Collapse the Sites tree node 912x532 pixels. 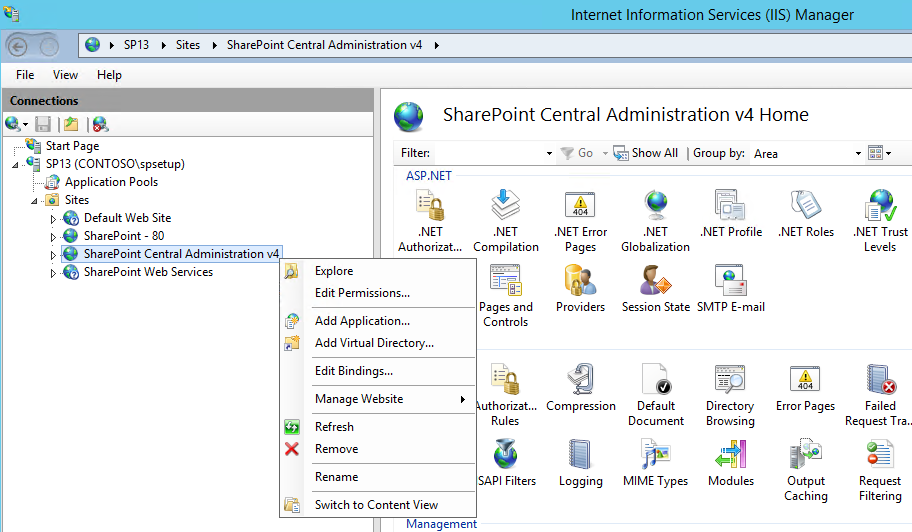point(34,201)
